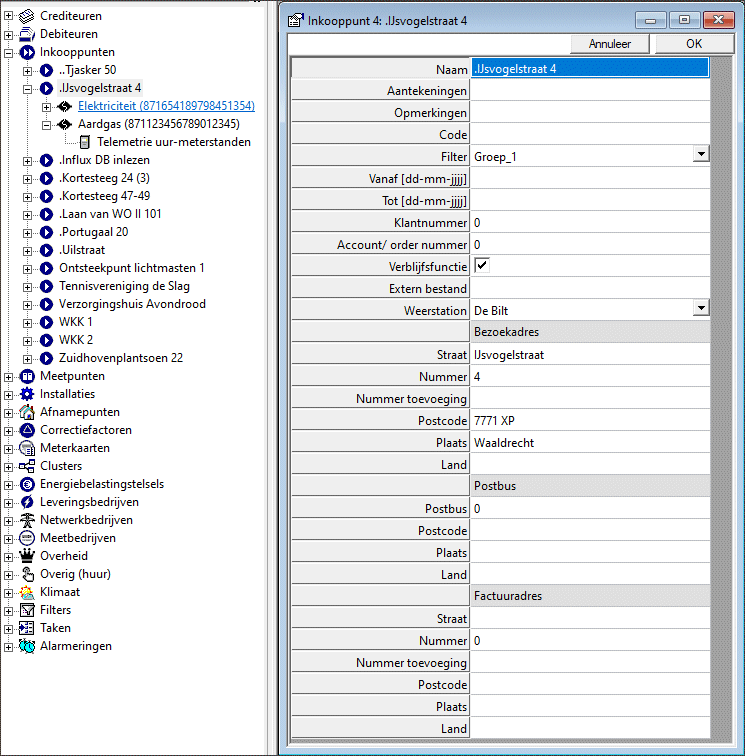Select the Aardgas connection tree item

(158, 124)
